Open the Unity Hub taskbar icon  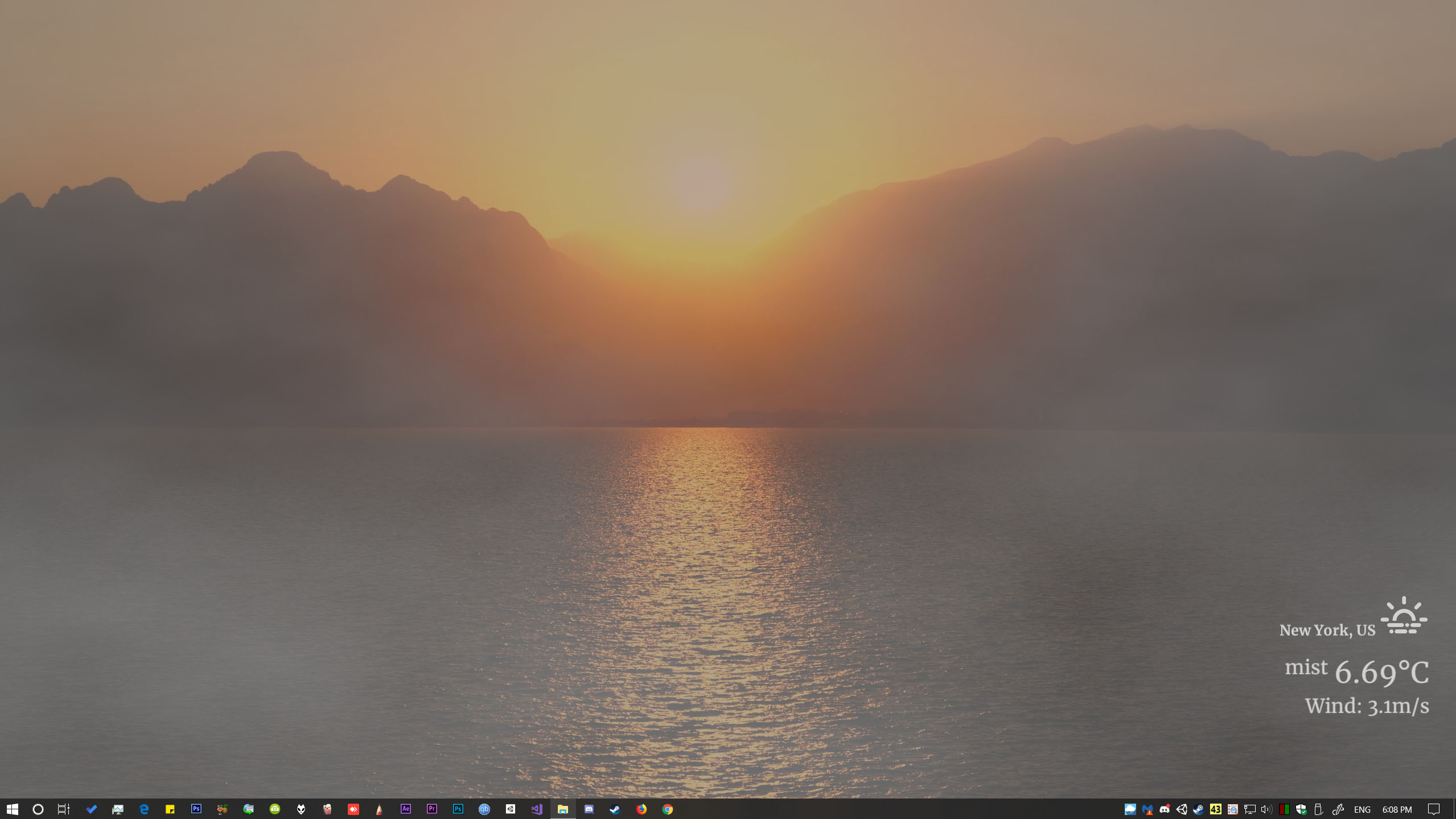510,809
